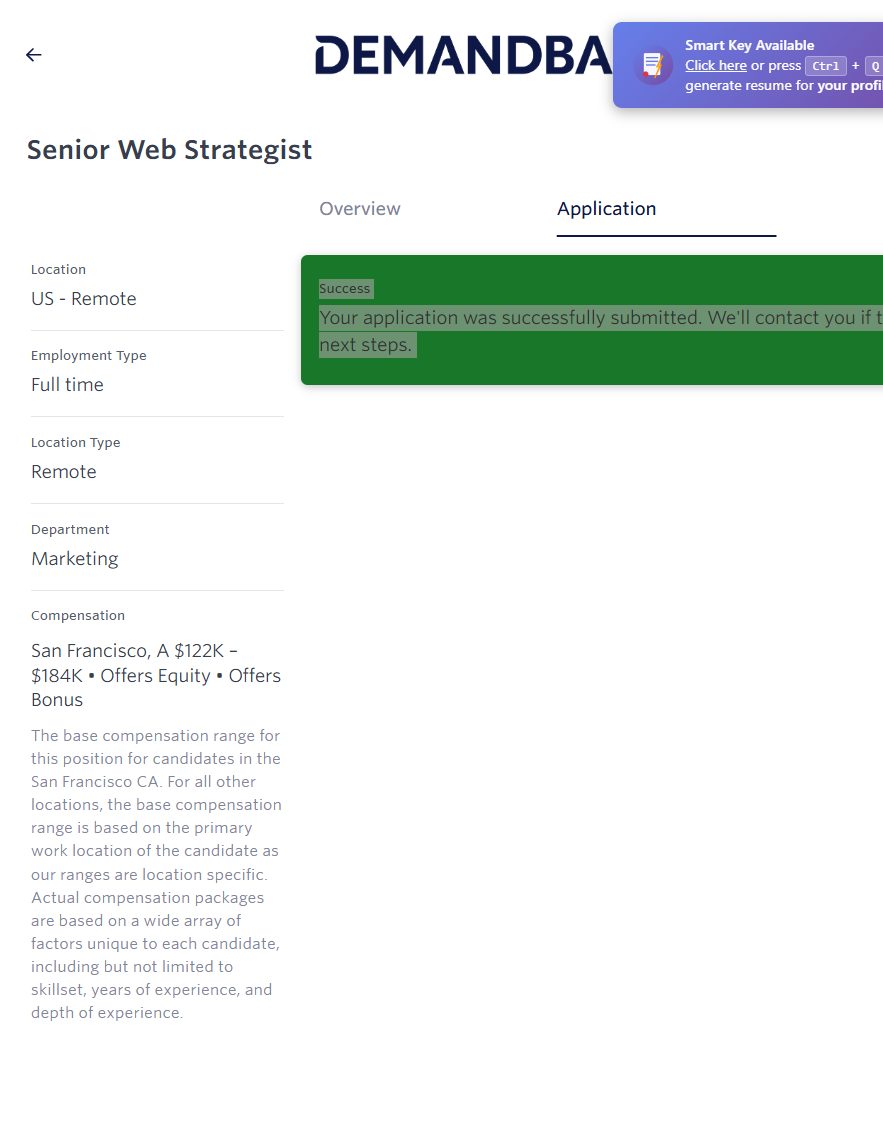
Task: Select the Application tab
Action: [606, 209]
